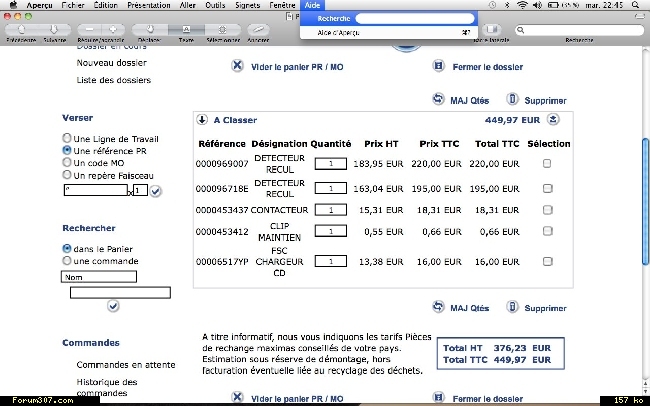Check the selection box for 000096718E
This screenshot has width=650, height=406.
click(x=547, y=189)
